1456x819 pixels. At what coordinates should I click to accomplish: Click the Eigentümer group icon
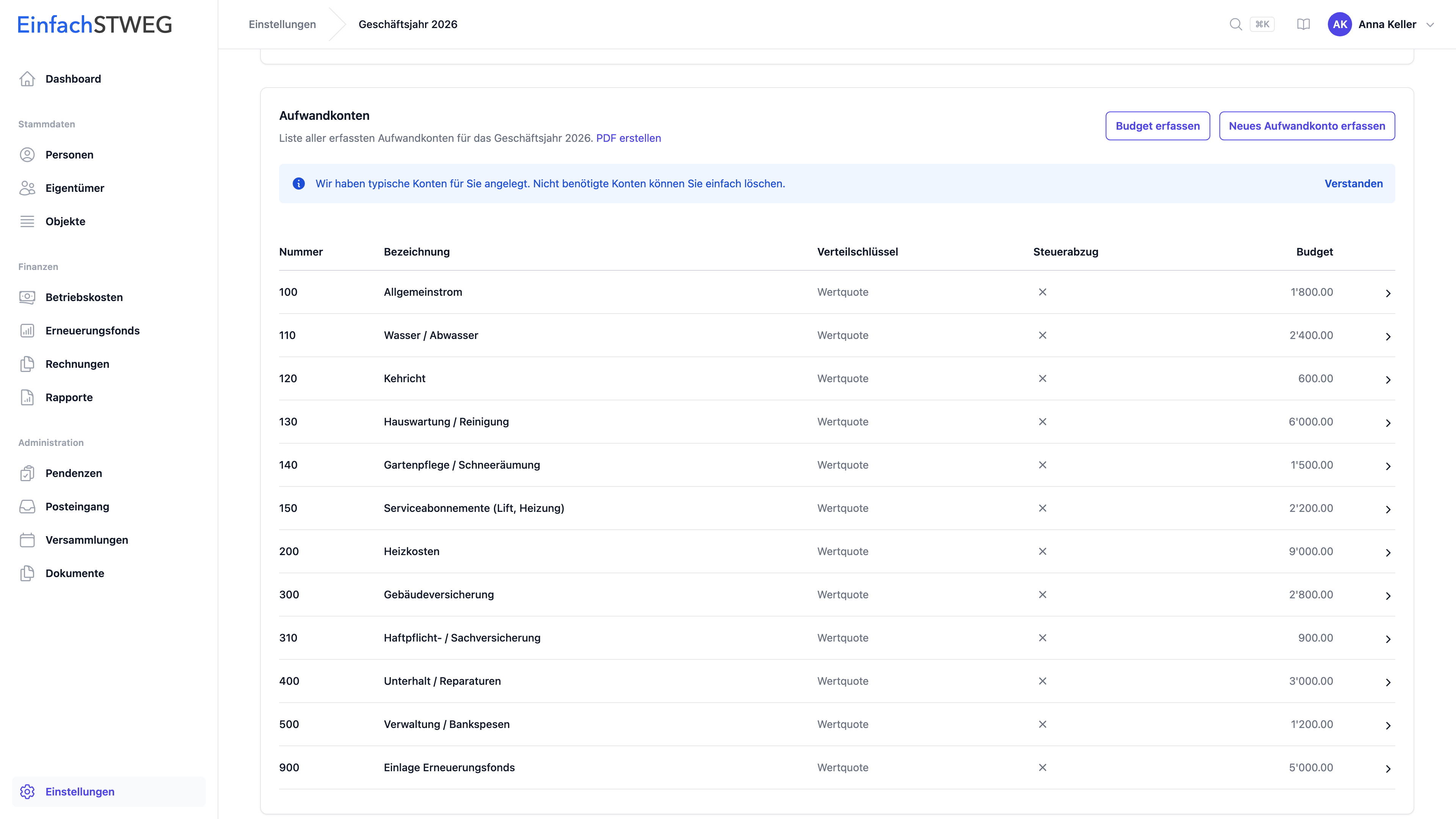pyautogui.click(x=27, y=188)
